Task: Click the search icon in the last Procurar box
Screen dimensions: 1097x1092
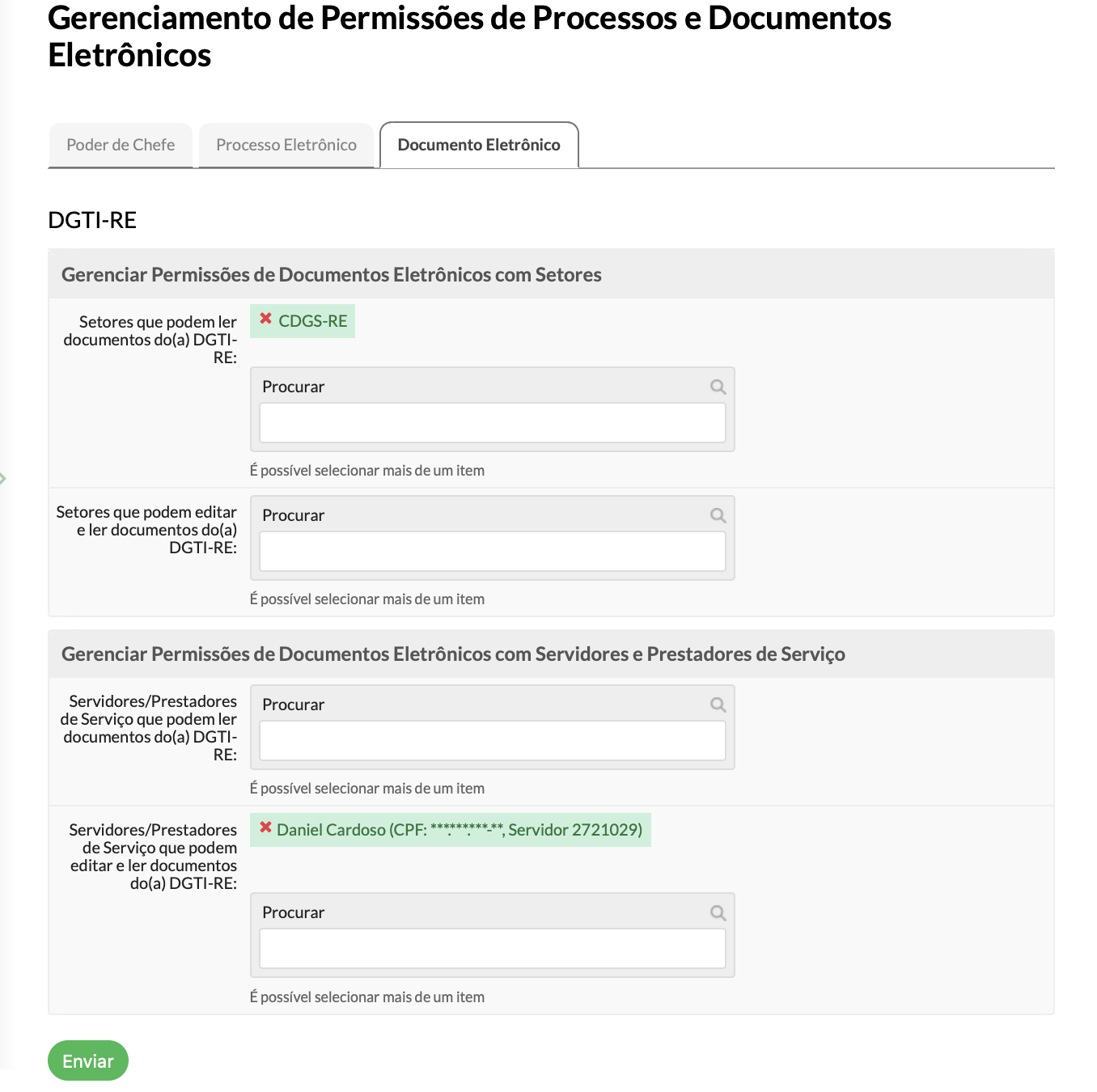Action: click(x=717, y=912)
